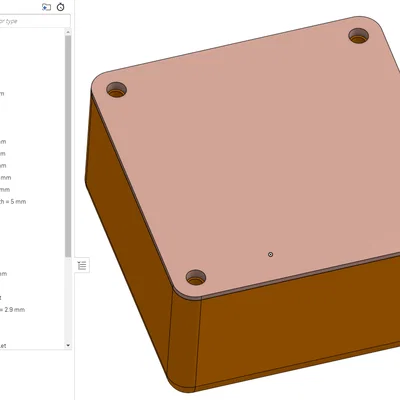This screenshot has height=400, width=400.
Task: Select the screw hole near the left corner
Action: click(x=116, y=90)
